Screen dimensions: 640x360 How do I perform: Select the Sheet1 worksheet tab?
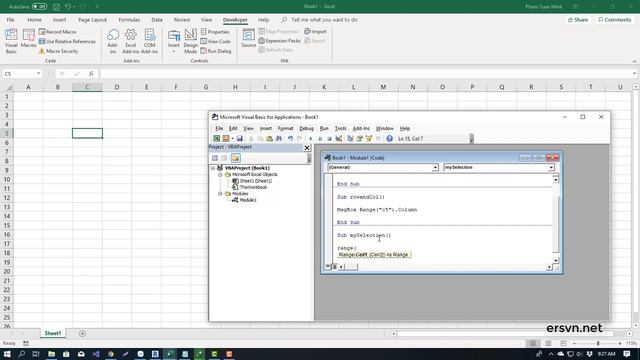[53, 333]
